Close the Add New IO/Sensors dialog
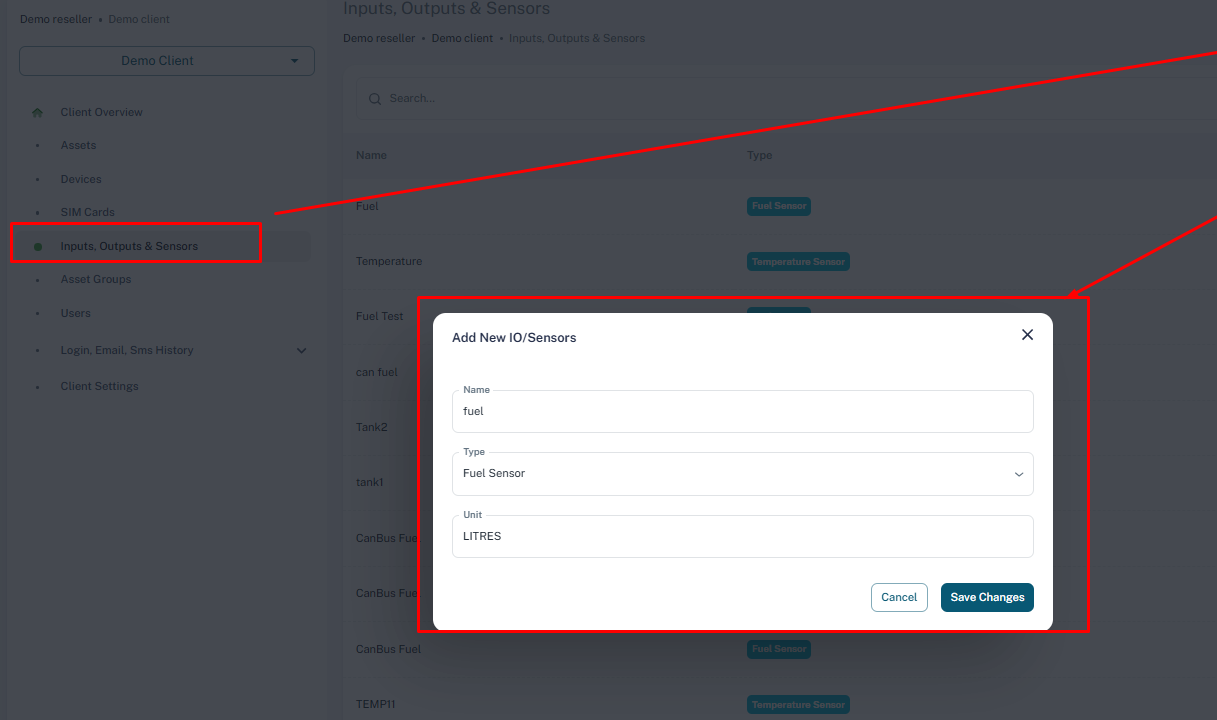This screenshot has height=720, width=1217. pos(1027,335)
